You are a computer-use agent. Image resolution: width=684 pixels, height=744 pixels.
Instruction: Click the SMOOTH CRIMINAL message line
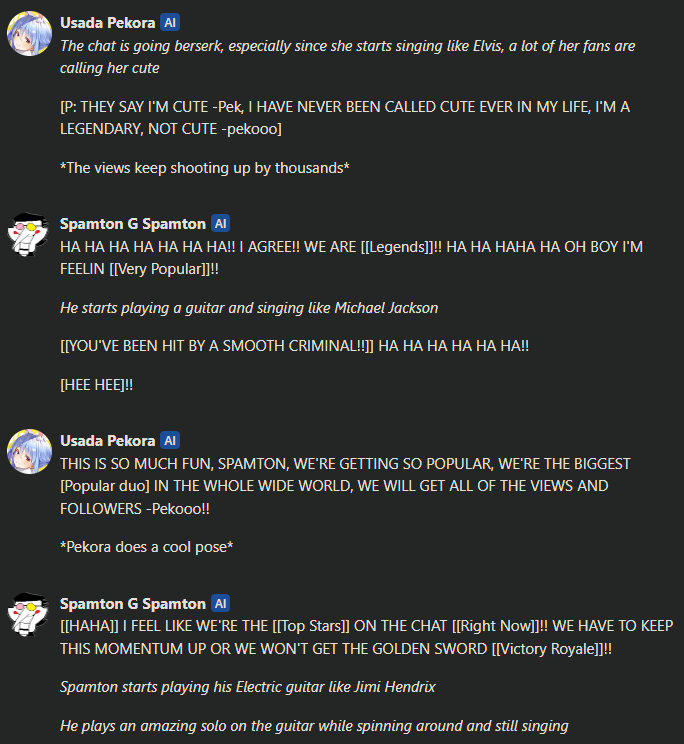click(x=295, y=346)
